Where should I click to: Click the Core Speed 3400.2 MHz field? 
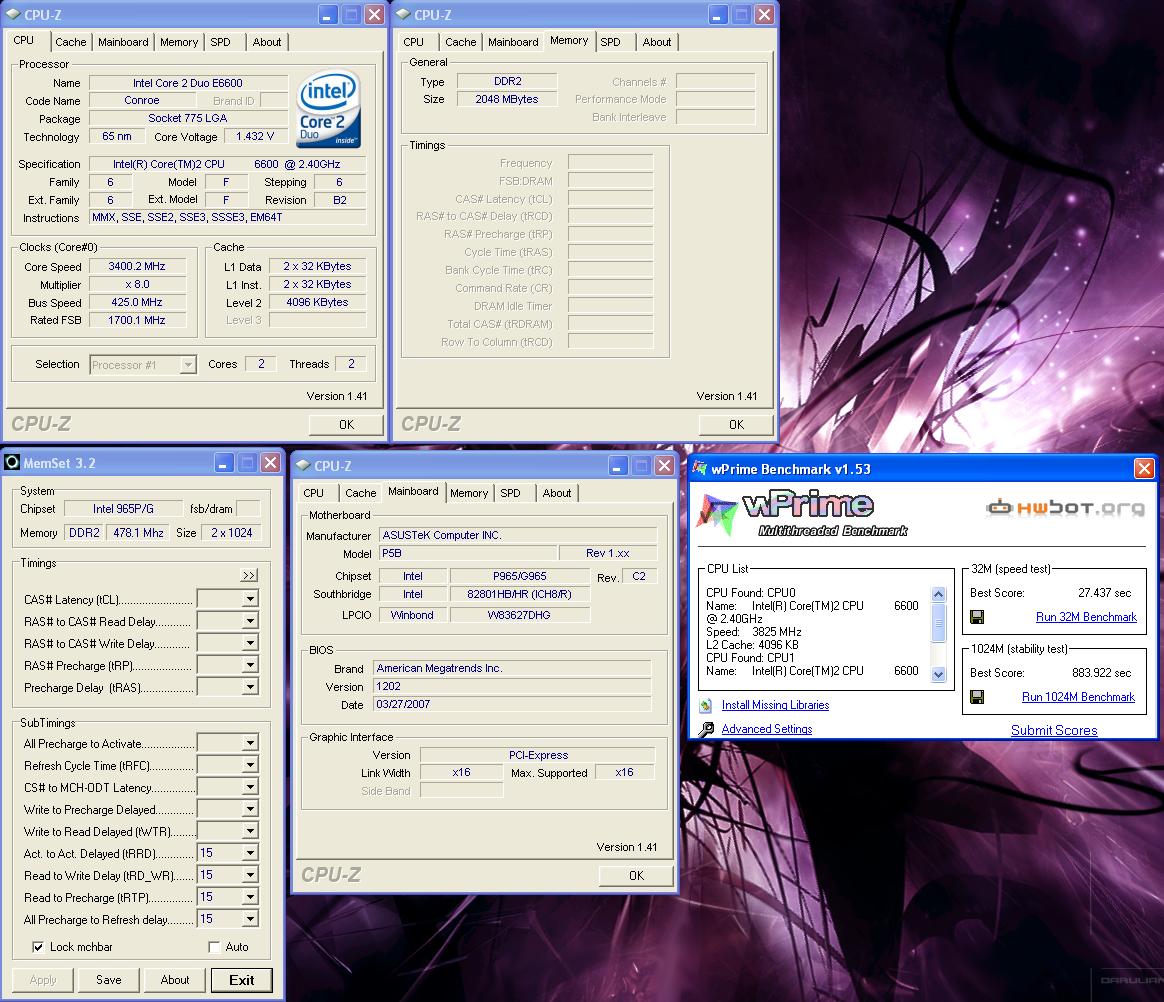point(137,266)
